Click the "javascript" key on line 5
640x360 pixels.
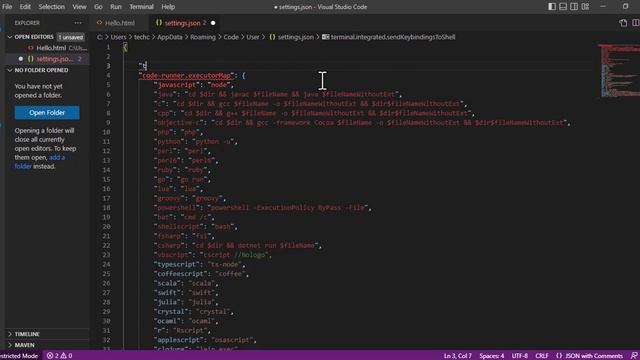(x=177, y=85)
